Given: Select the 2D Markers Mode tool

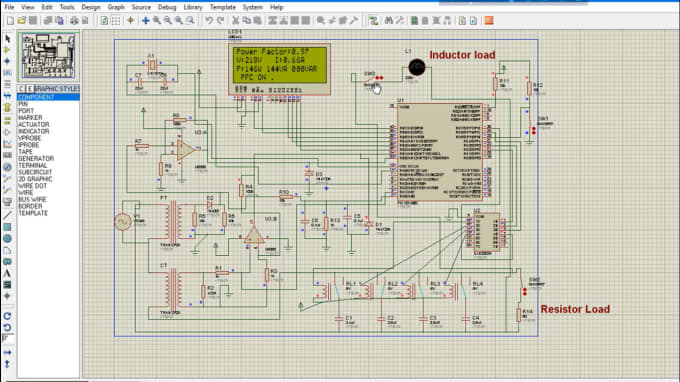Looking at the screenshot, I should pyautogui.click(x=7, y=296).
